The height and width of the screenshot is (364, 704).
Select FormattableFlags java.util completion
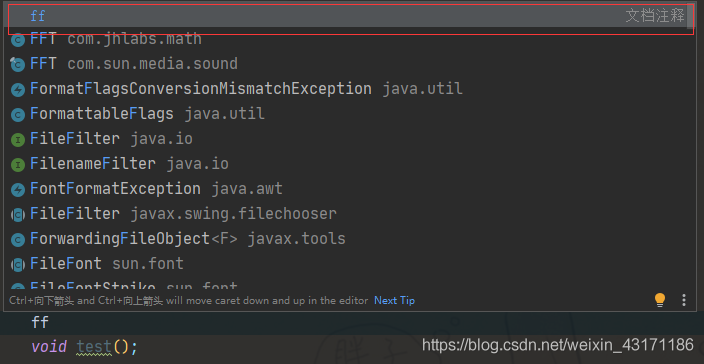348,114
